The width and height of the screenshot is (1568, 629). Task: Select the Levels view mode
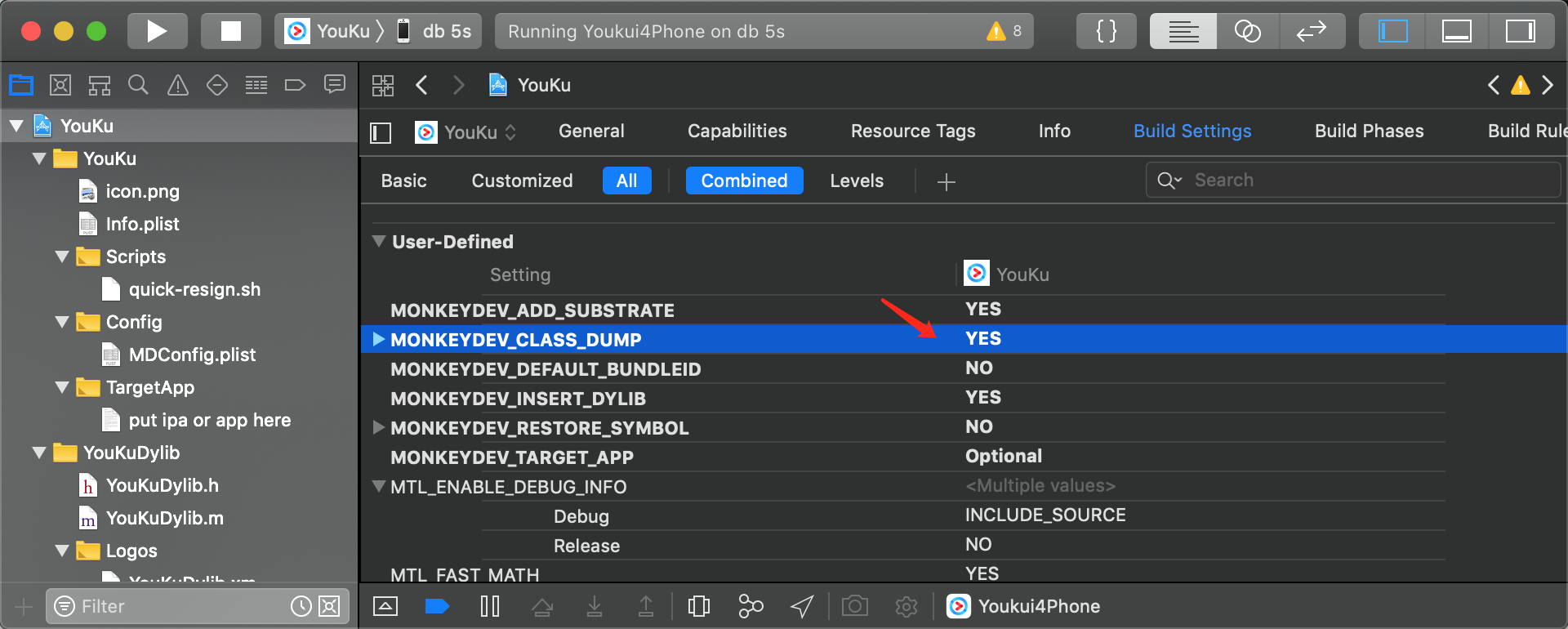click(857, 181)
